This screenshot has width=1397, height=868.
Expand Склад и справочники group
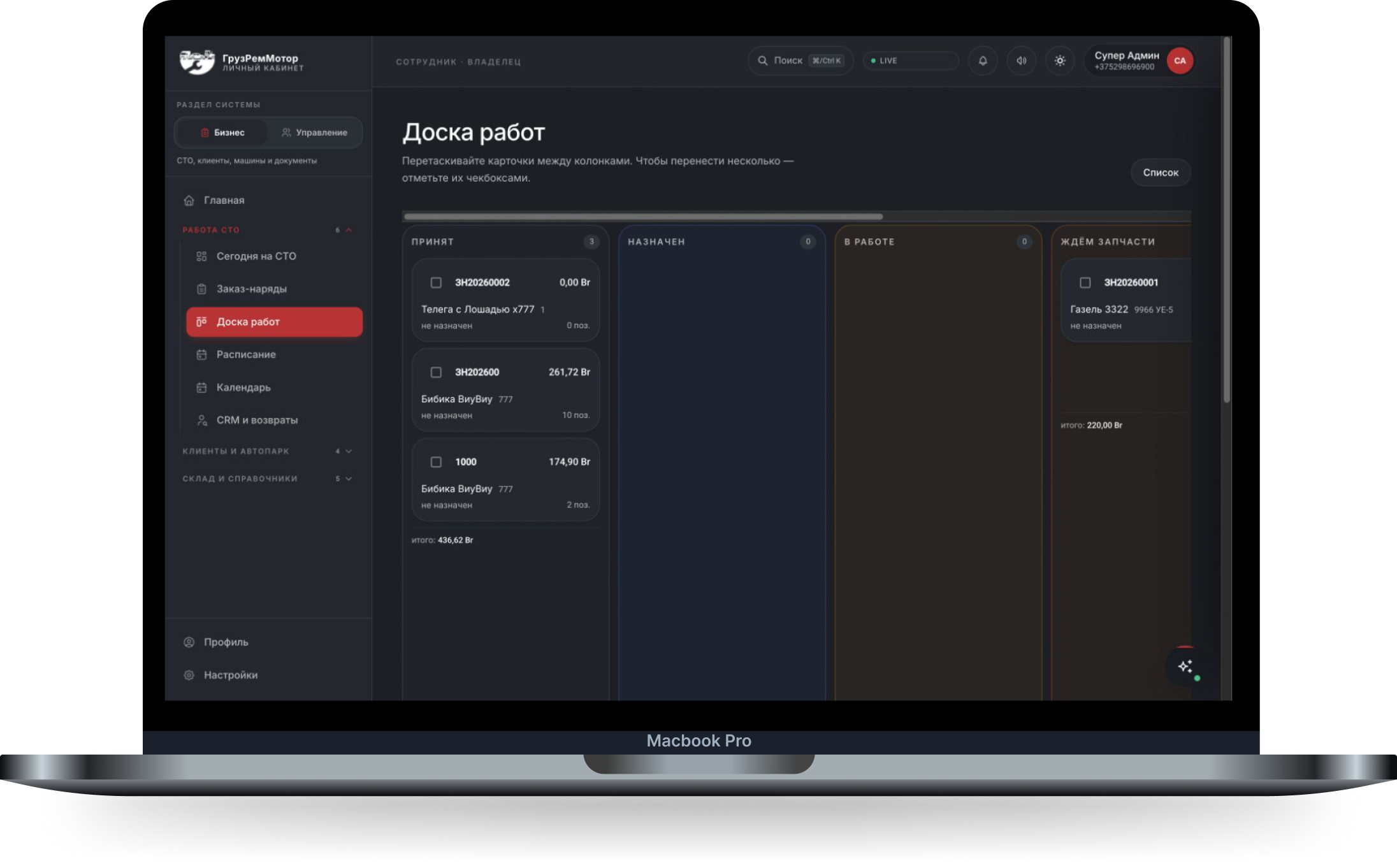[x=268, y=479]
